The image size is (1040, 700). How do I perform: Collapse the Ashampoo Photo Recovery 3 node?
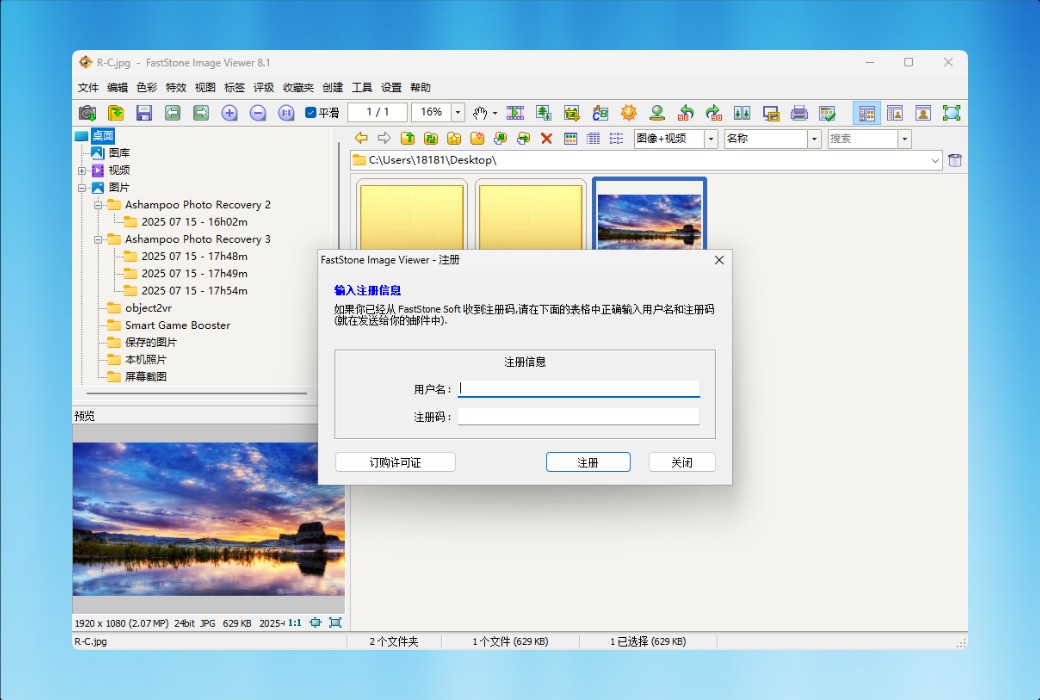[x=98, y=240]
